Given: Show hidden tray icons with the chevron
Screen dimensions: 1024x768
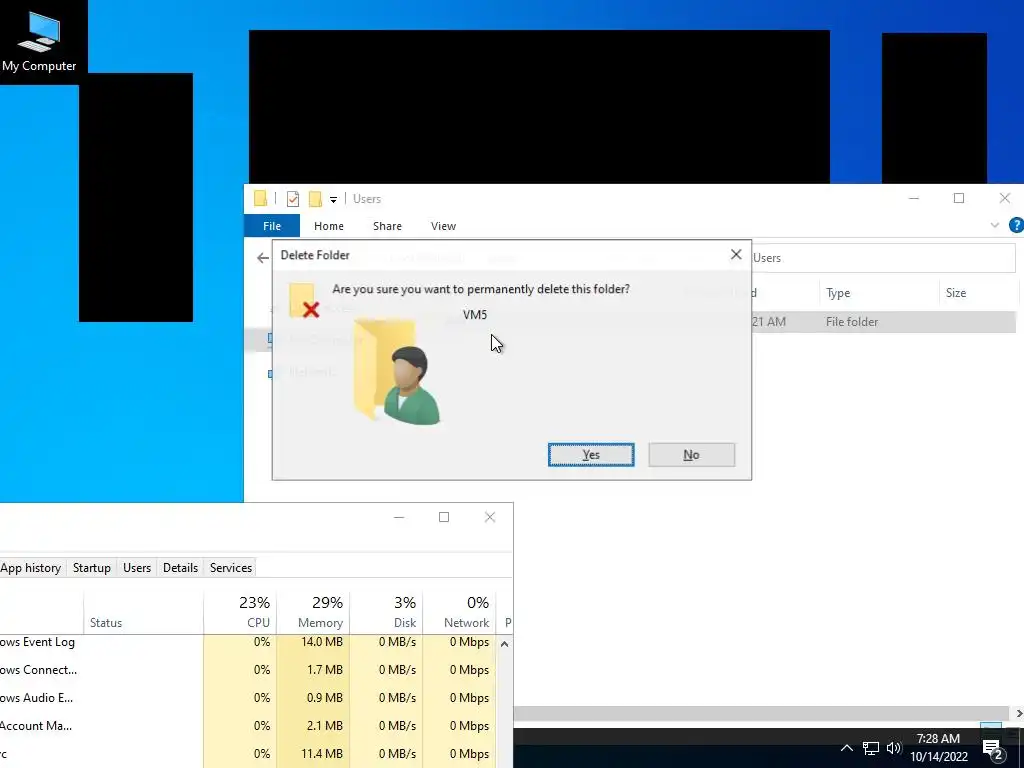Looking at the screenshot, I should pos(846,748).
